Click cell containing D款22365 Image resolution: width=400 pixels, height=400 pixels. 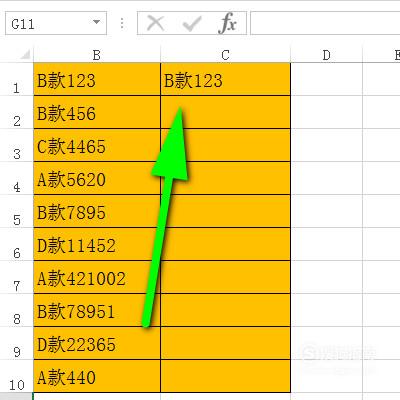coord(97,343)
